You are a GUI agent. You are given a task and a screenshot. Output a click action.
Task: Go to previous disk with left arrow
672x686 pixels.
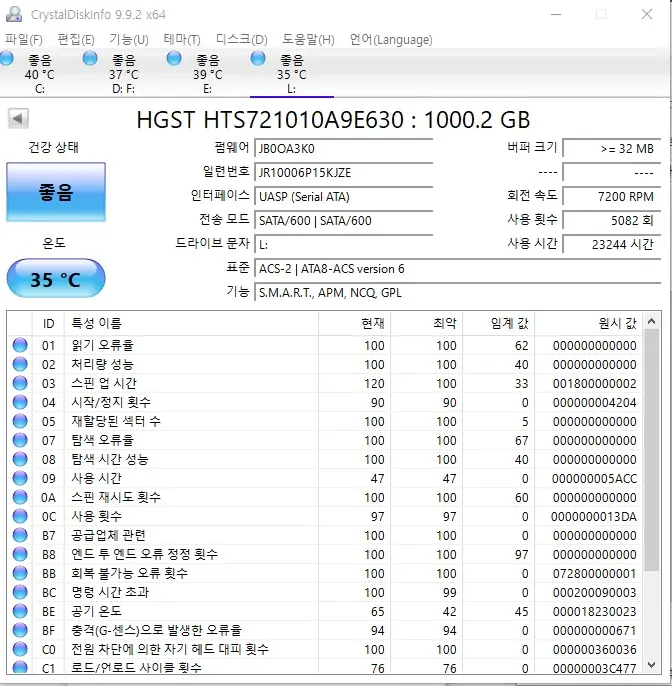tap(18, 119)
